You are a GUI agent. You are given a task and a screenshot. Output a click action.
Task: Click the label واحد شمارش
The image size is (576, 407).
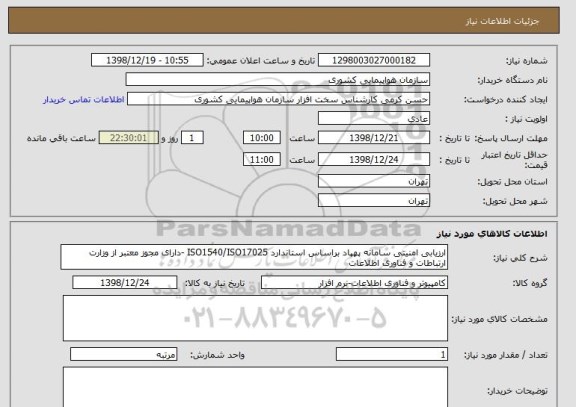[x=217, y=355]
